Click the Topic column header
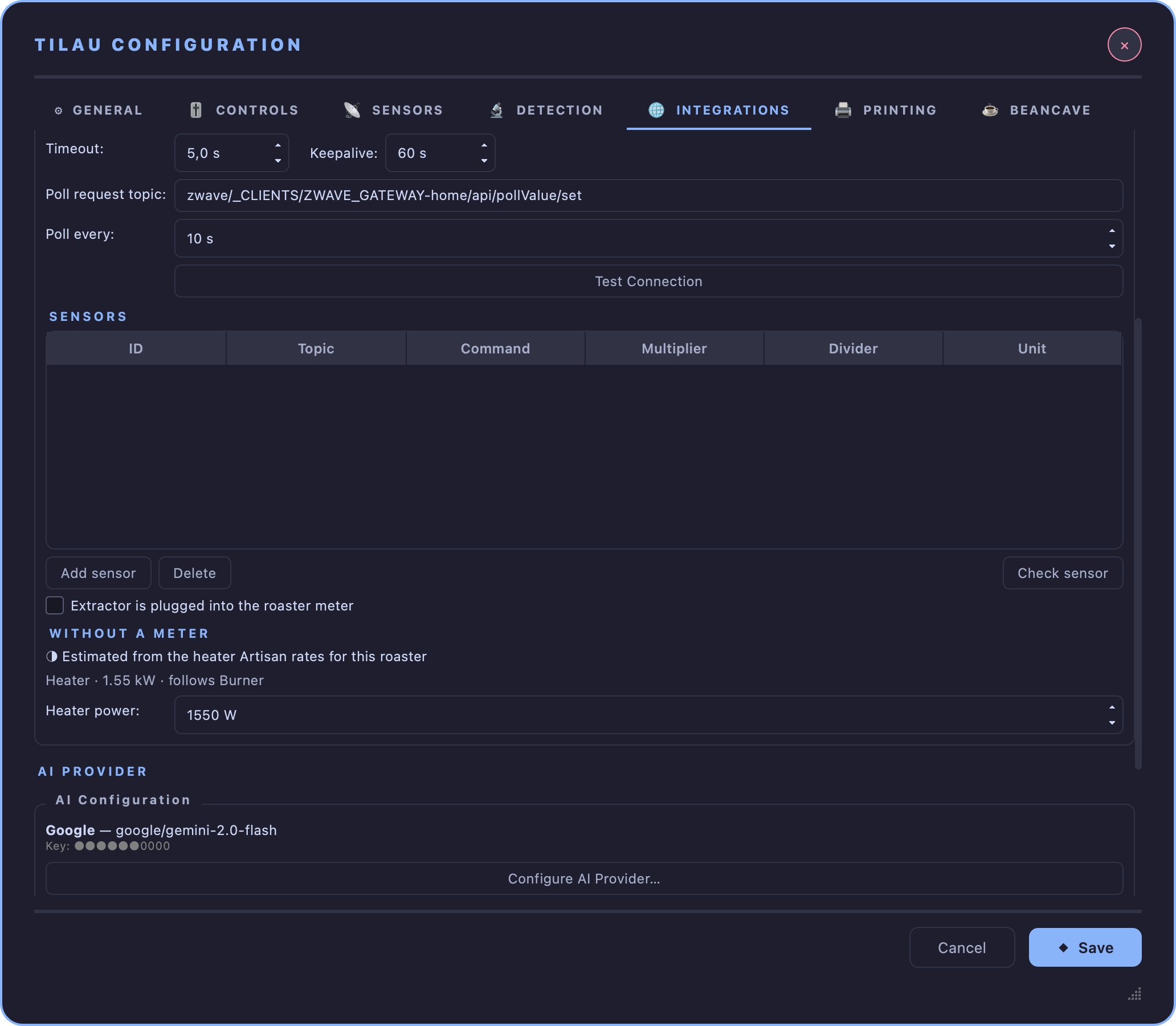This screenshot has height=1026, width=1176. pyautogui.click(x=316, y=348)
